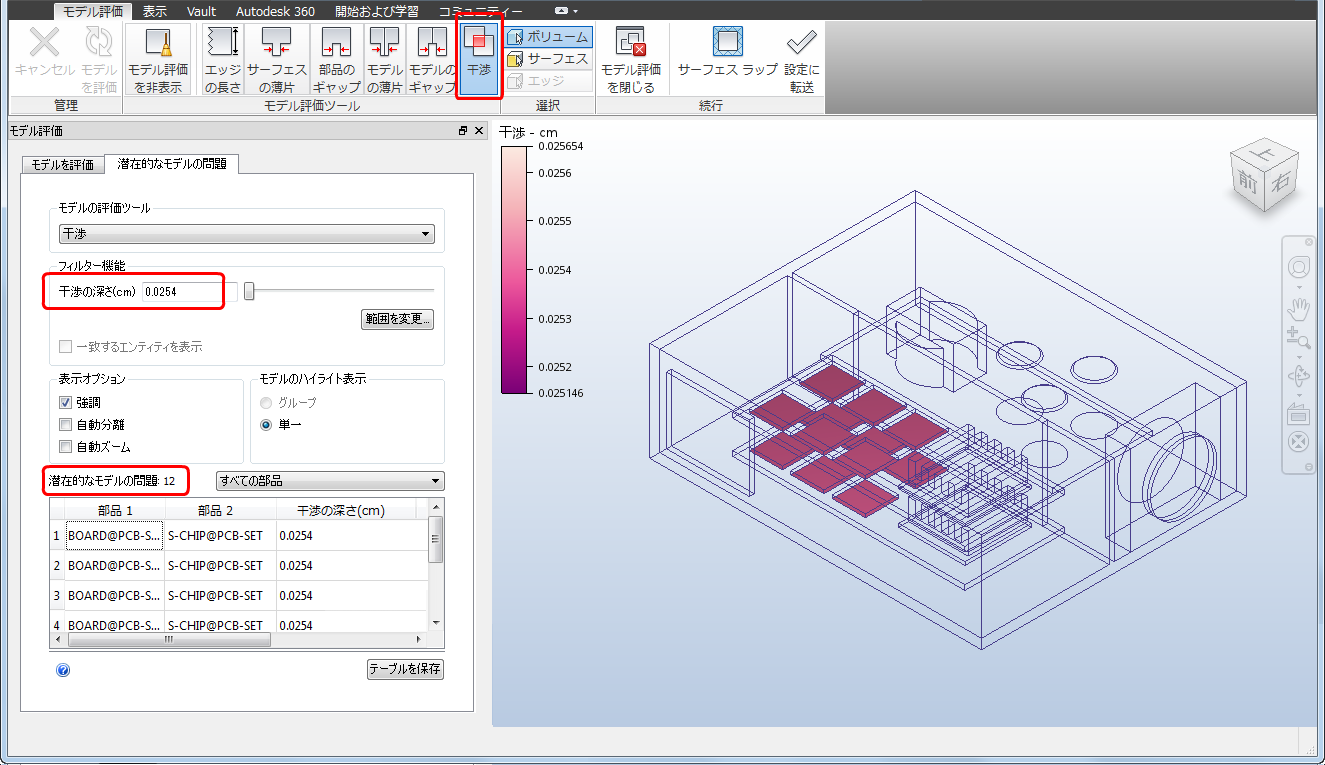Screen dimensions: 1325x765
Task: Expand the navigation bar customize menu at its bottom
Action: coord(1308,467)
